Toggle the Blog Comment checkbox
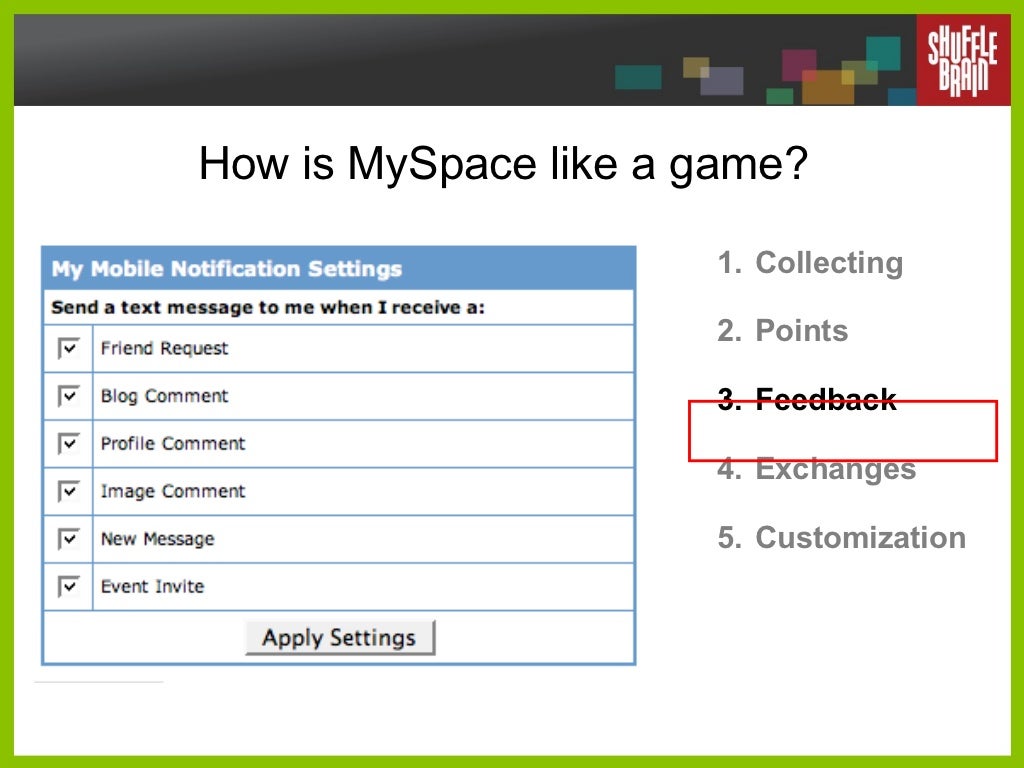Screen dimensions: 1024x768 coord(69,396)
